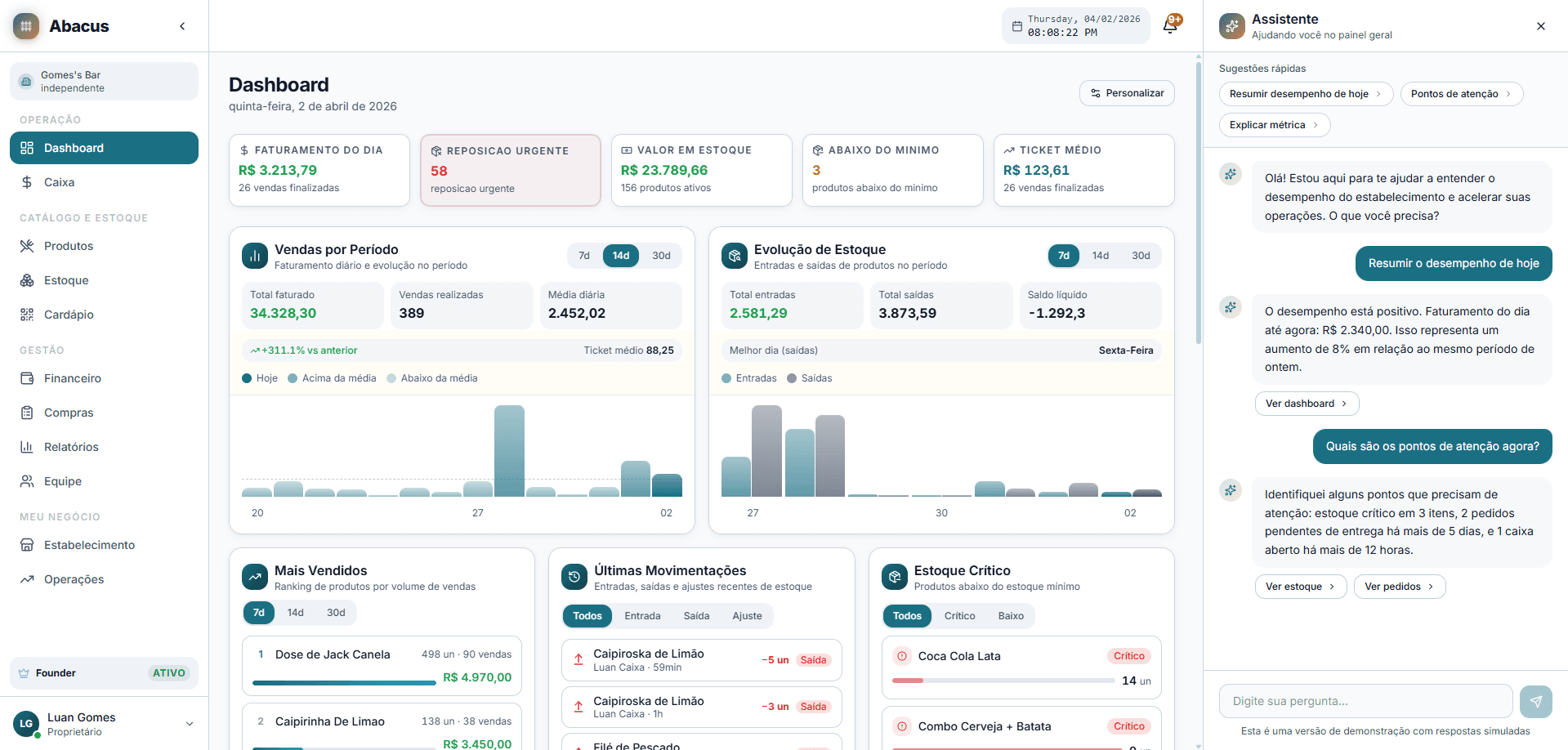Click the Cardápio QR icon

[27, 315]
